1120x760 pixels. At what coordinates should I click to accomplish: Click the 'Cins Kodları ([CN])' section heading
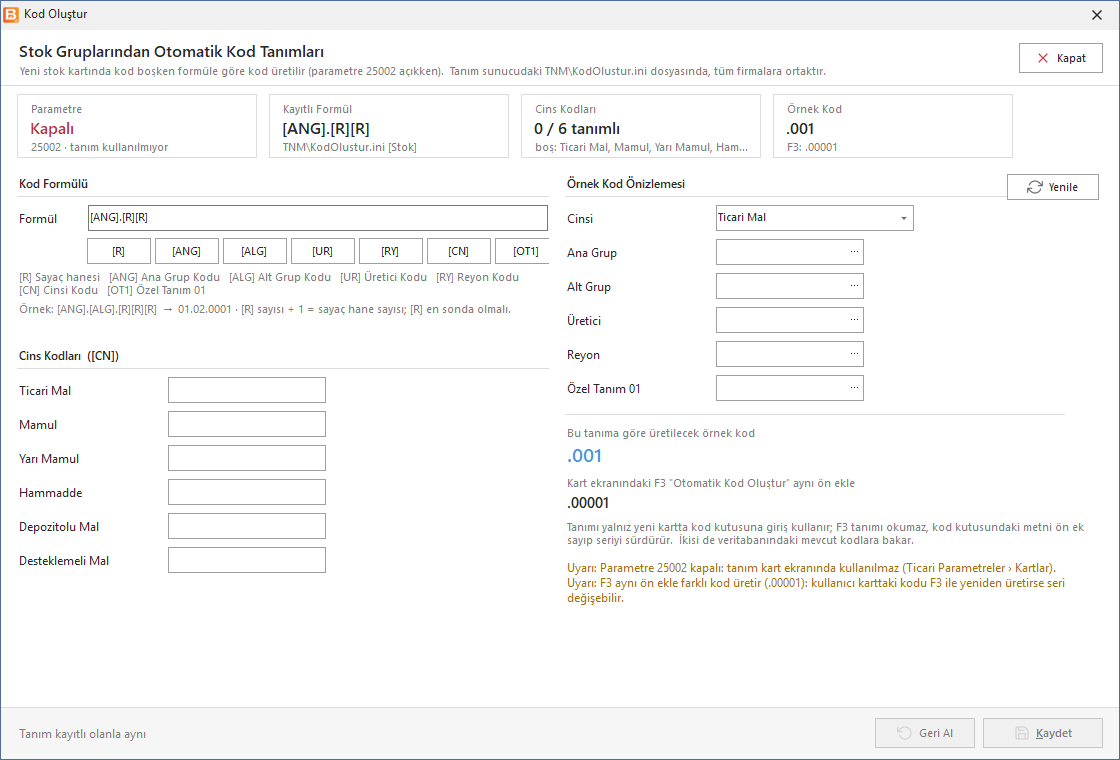(69, 356)
